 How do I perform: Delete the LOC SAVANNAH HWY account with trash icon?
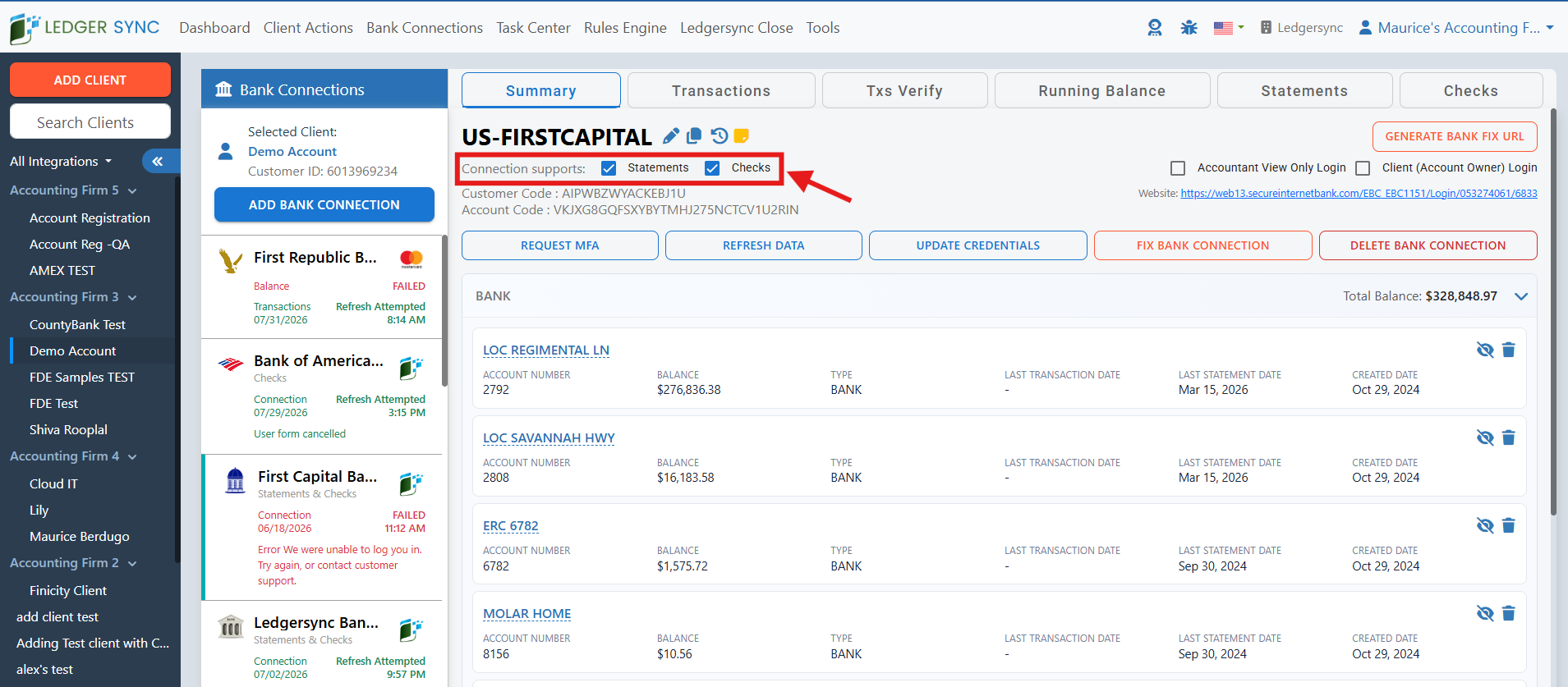pos(1509,438)
